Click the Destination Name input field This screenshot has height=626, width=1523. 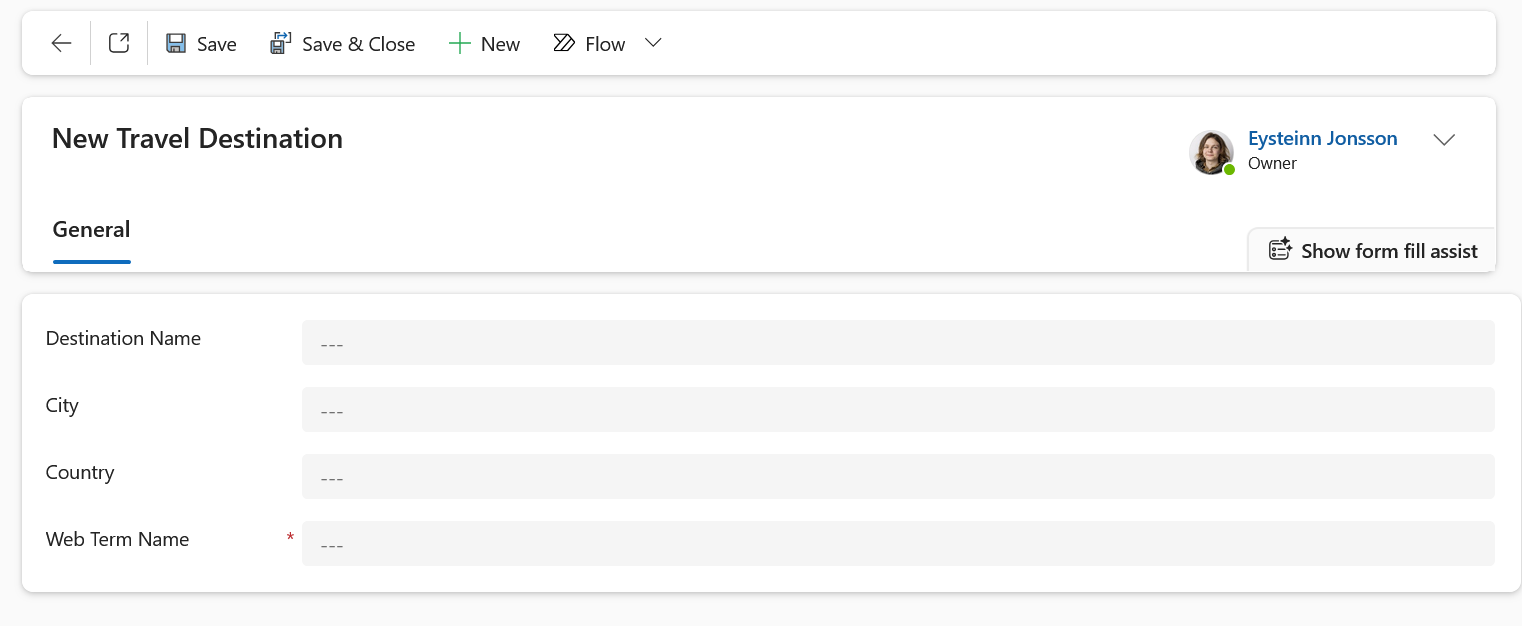click(898, 343)
